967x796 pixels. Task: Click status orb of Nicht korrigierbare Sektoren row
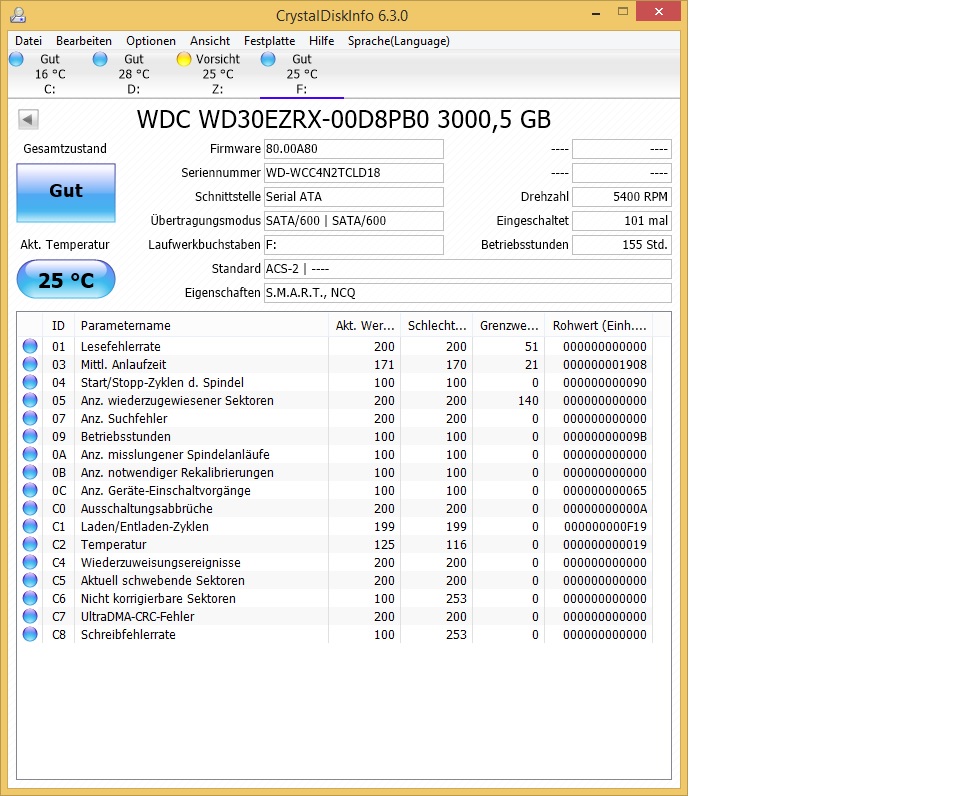(x=30, y=598)
